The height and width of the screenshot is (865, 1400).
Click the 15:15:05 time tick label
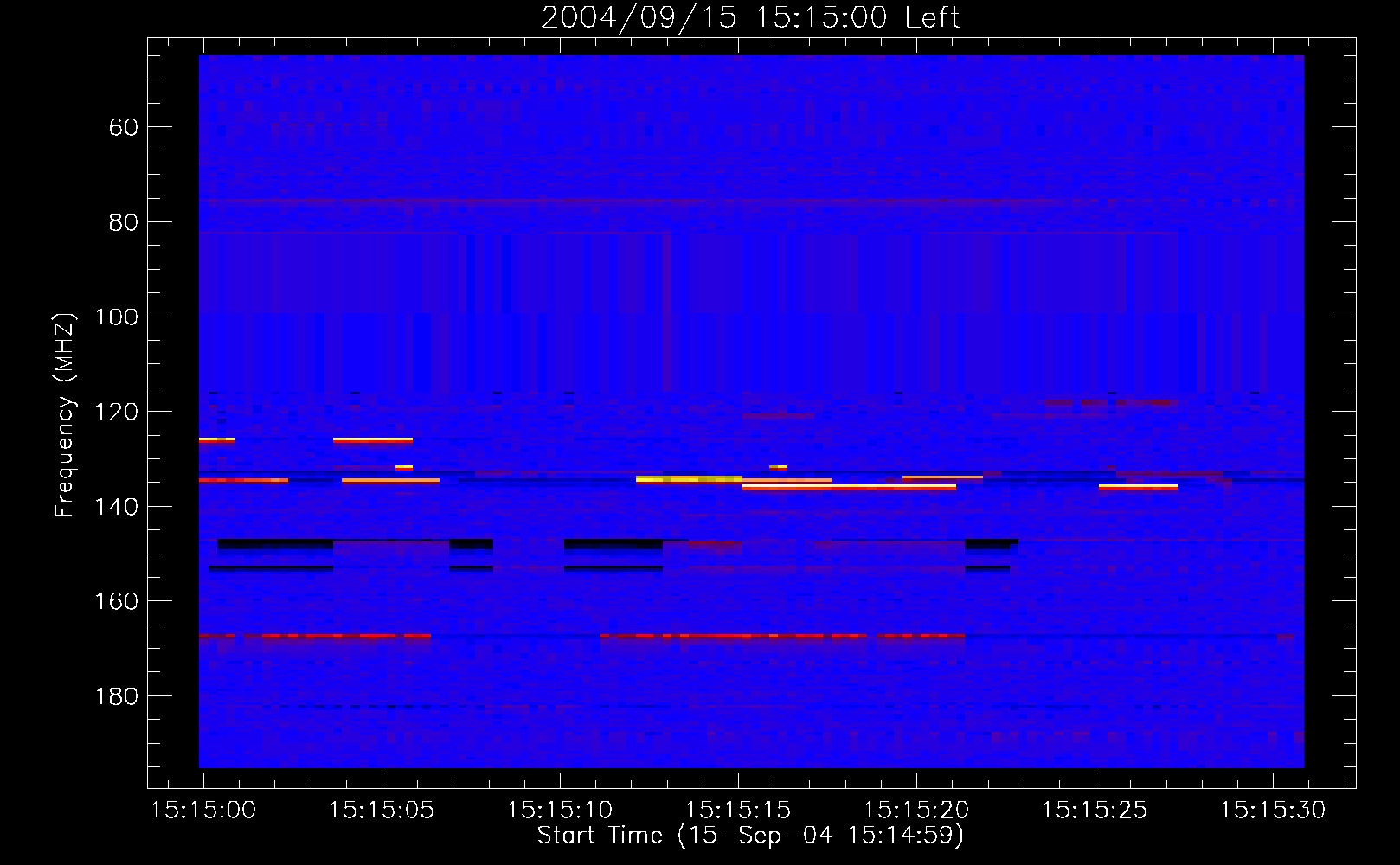(x=382, y=811)
